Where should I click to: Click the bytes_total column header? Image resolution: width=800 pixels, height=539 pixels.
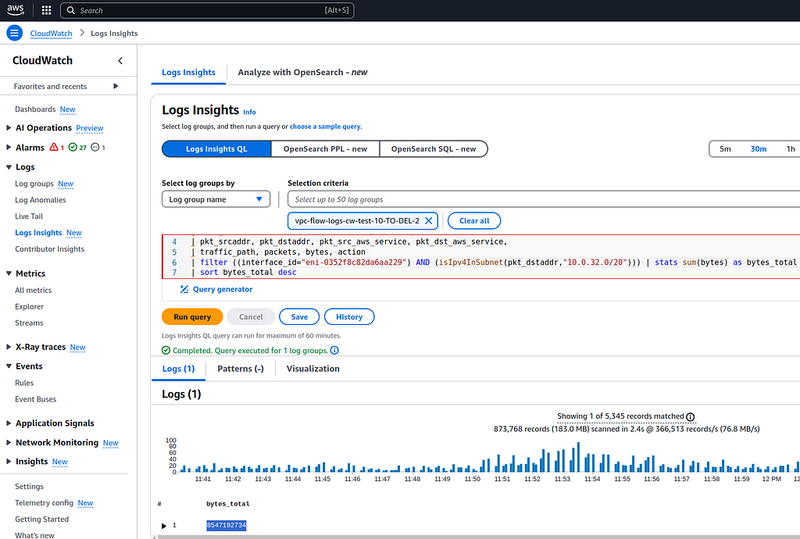[228, 504]
